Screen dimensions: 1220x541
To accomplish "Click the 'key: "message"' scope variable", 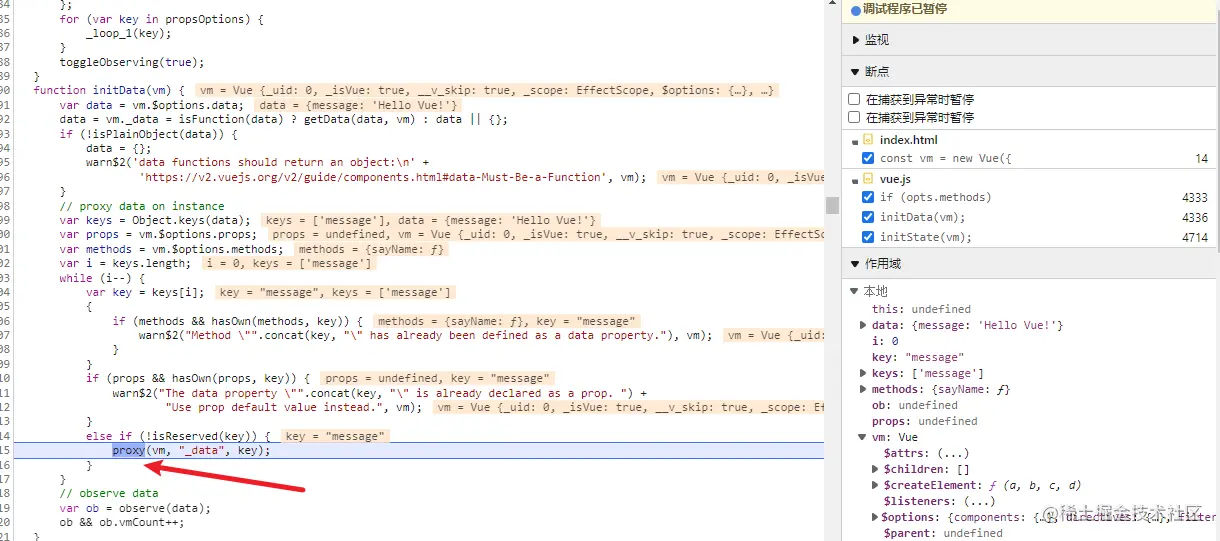I will (918, 357).
